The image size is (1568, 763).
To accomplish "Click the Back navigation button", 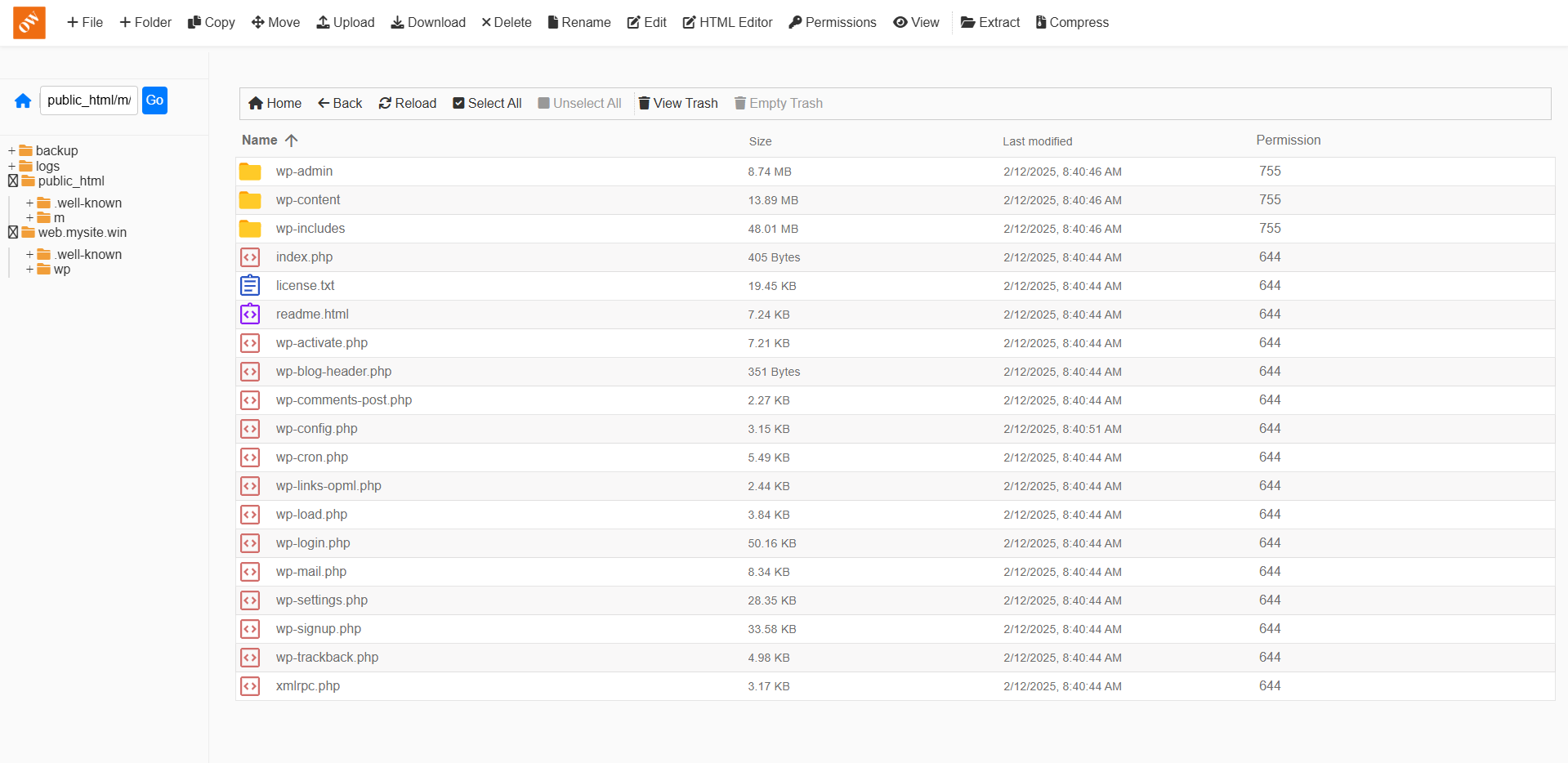I will tap(340, 103).
